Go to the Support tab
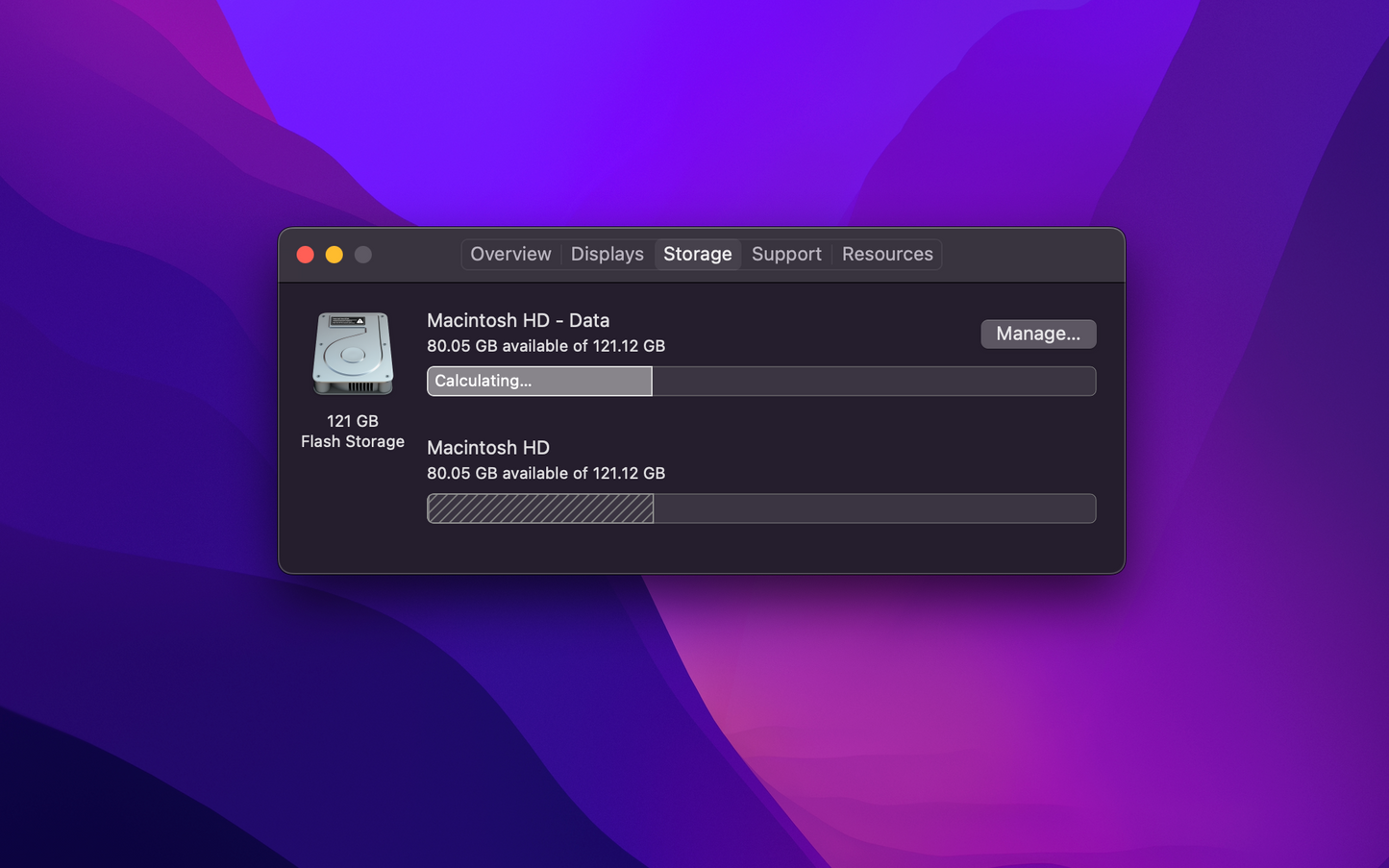The image size is (1389, 868). pos(786,255)
